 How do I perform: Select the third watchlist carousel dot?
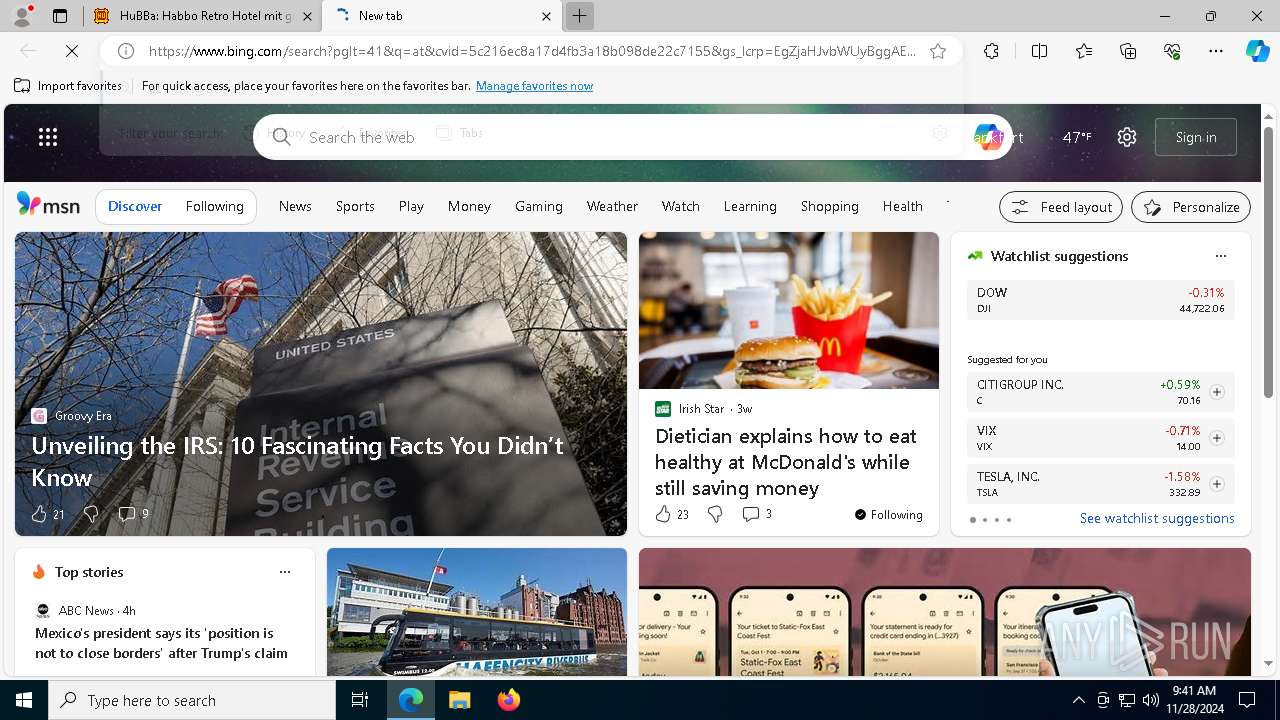(997, 520)
